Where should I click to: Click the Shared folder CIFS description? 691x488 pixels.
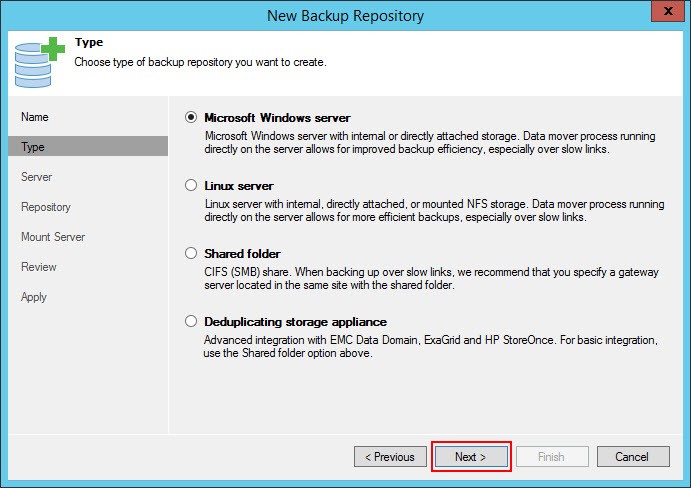pos(431,278)
